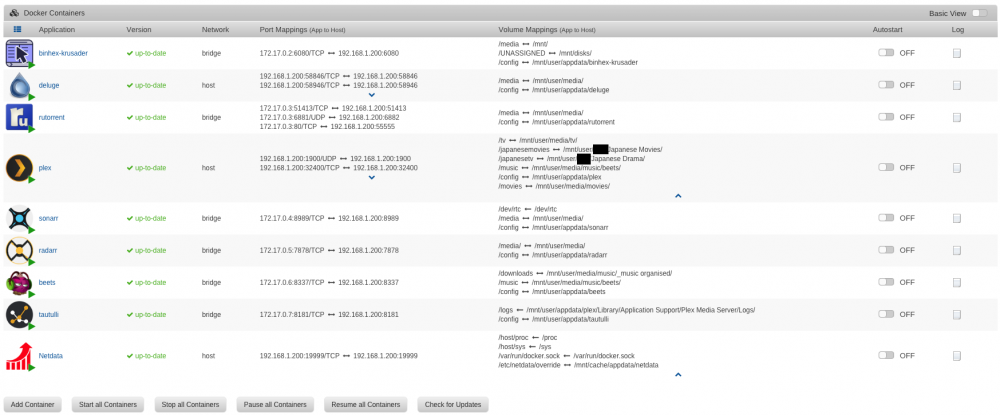Toggle autostart for beets

point(886,282)
